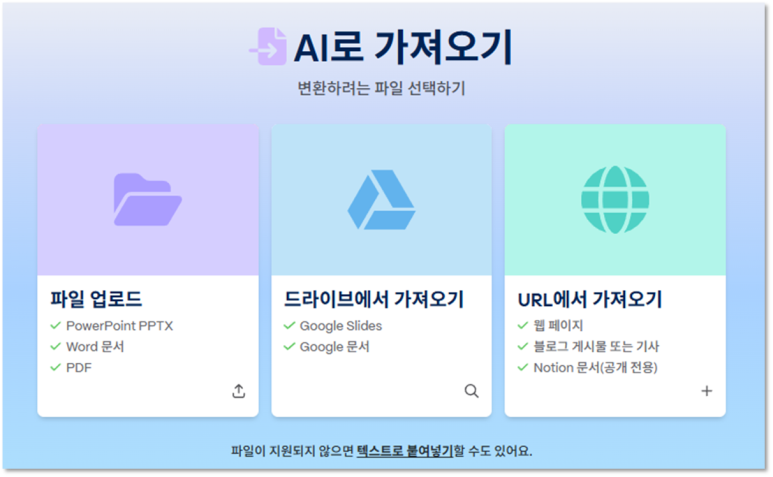Click the Google Drive triangle icon
773x477 pixels.
pos(381,200)
